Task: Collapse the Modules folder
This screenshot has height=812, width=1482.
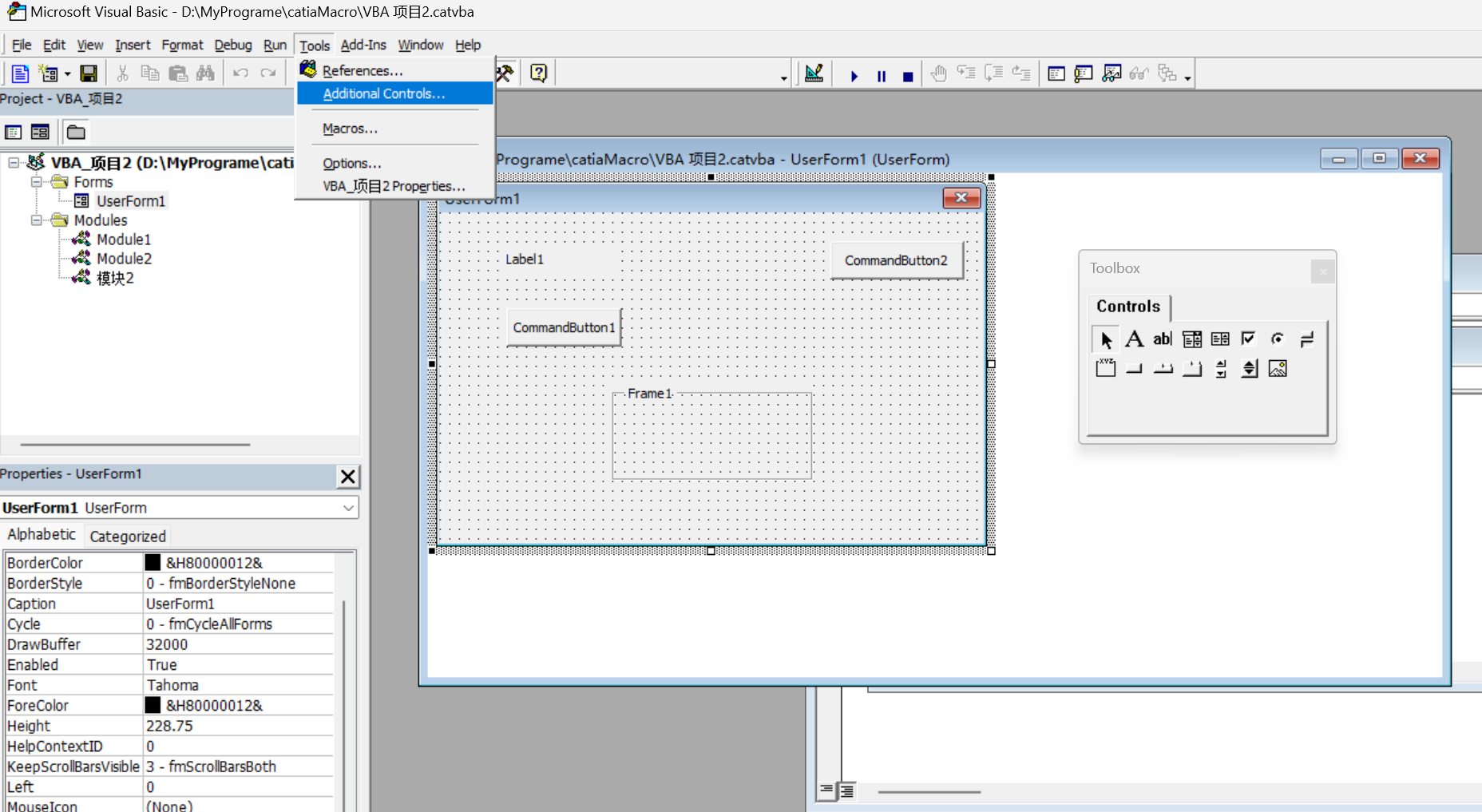Action: pyautogui.click(x=36, y=220)
